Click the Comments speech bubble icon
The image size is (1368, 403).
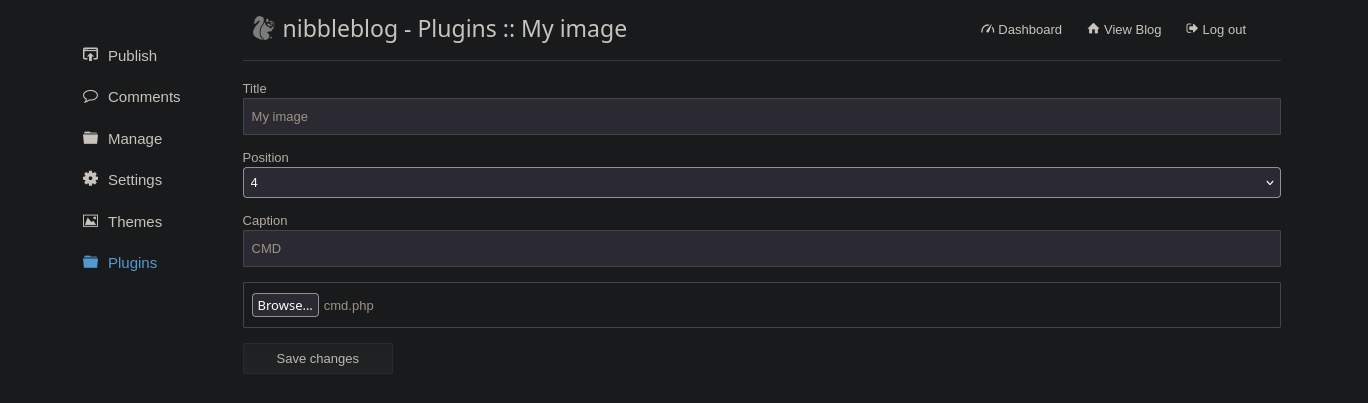pos(90,96)
